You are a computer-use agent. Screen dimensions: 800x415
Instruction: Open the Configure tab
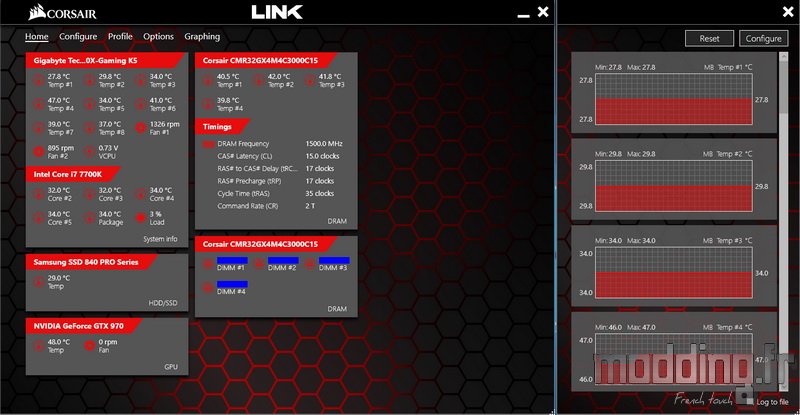point(78,36)
